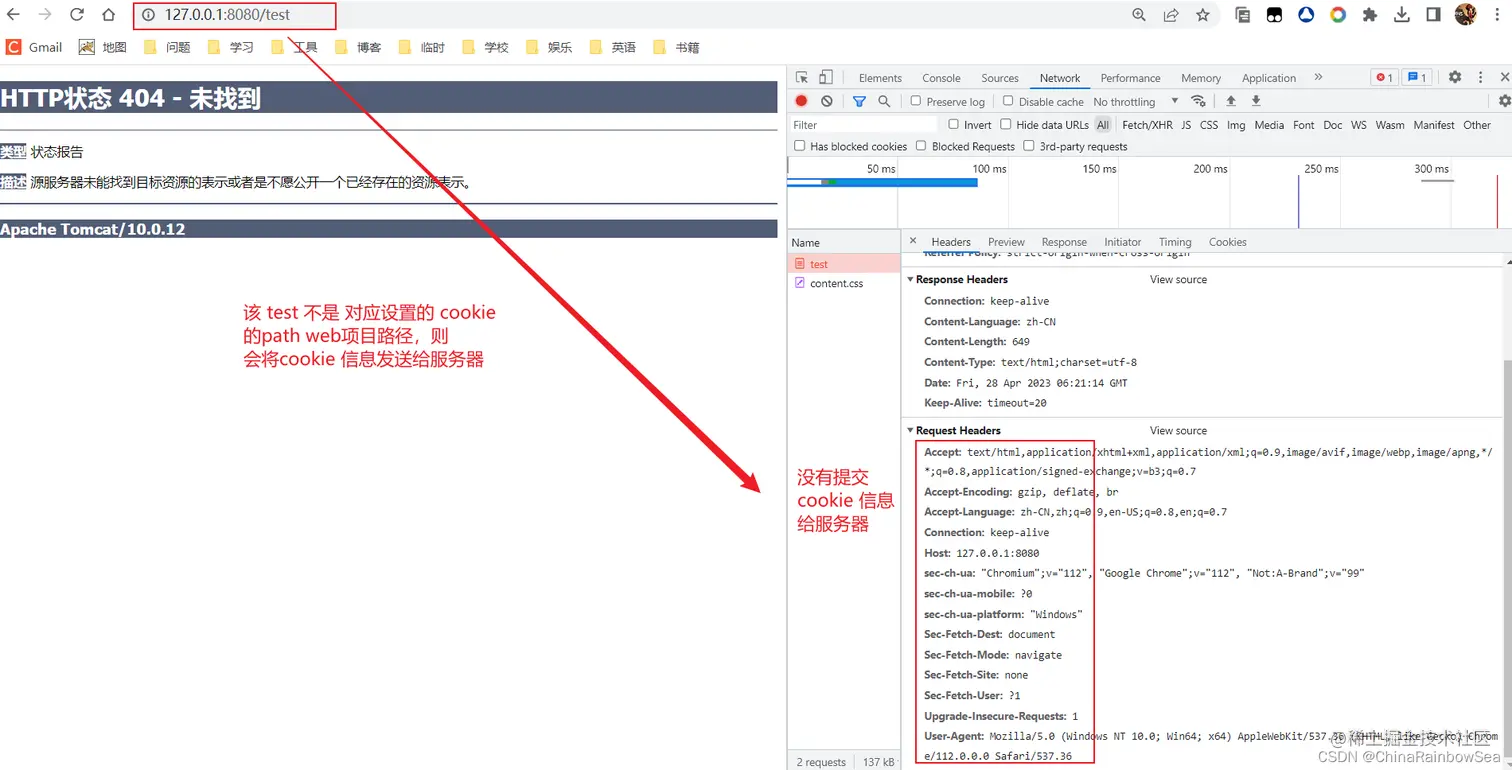Activate the DevTools inspect element picker
1512x770 pixels.
[802, 77]
